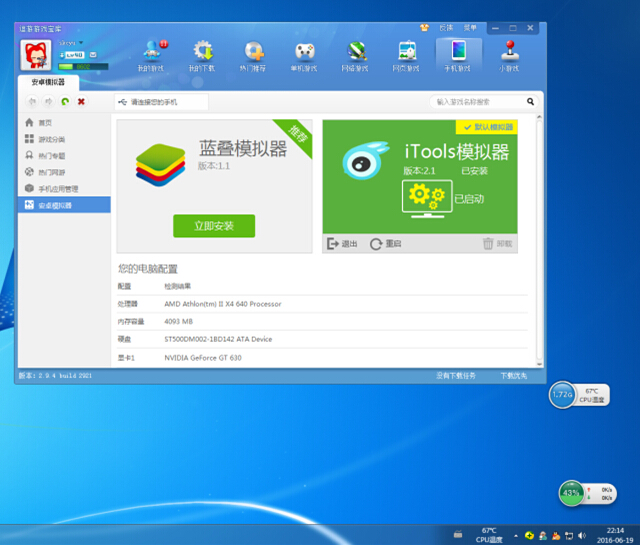
Task: Click 重启 to restart the emulator
Action: [x=386, y=244]
